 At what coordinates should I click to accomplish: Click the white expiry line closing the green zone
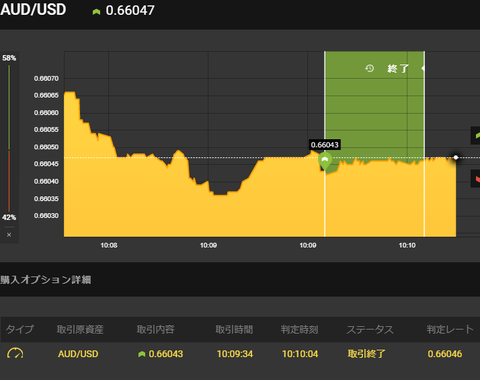coord(424,144)
